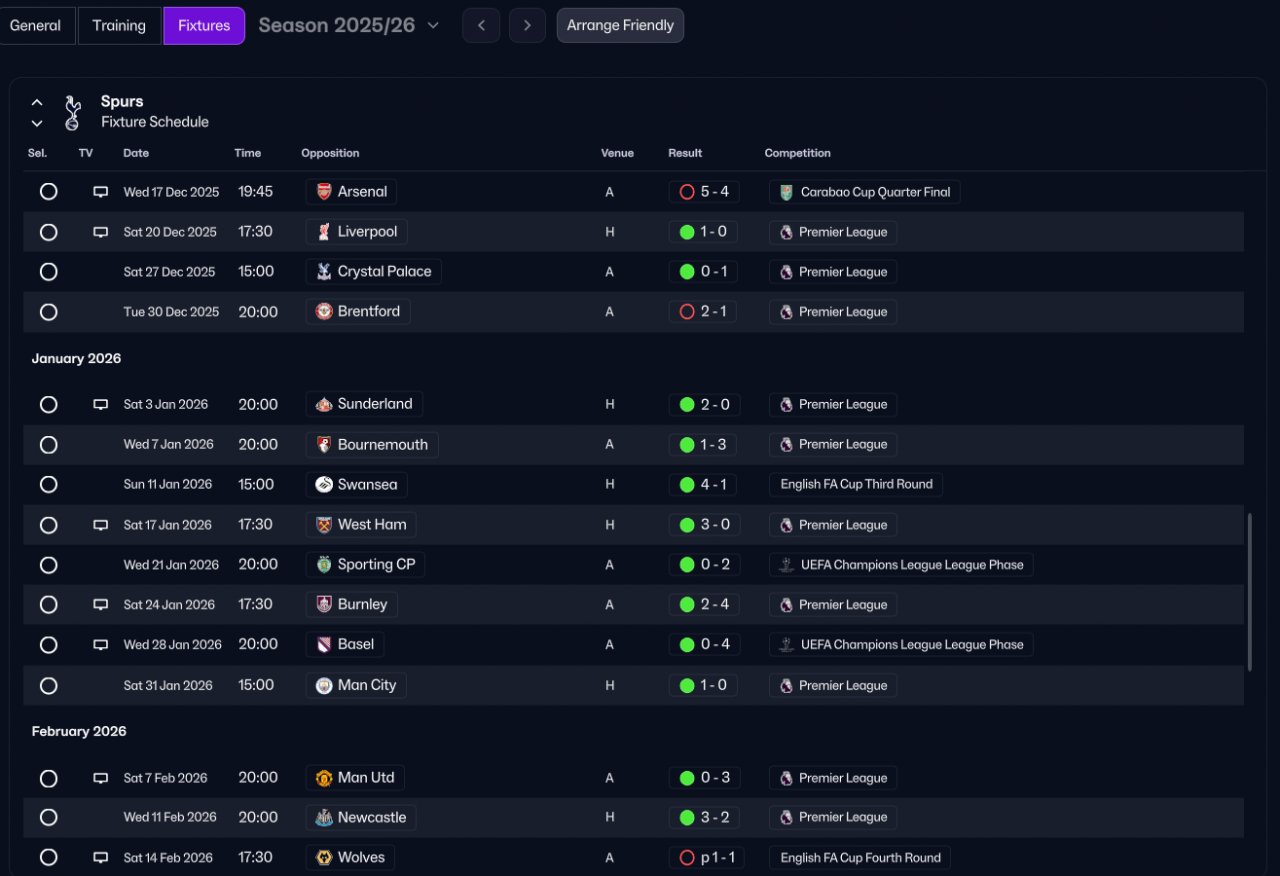
Task: Go to the previous season arrow
Action: pos(481,26)
